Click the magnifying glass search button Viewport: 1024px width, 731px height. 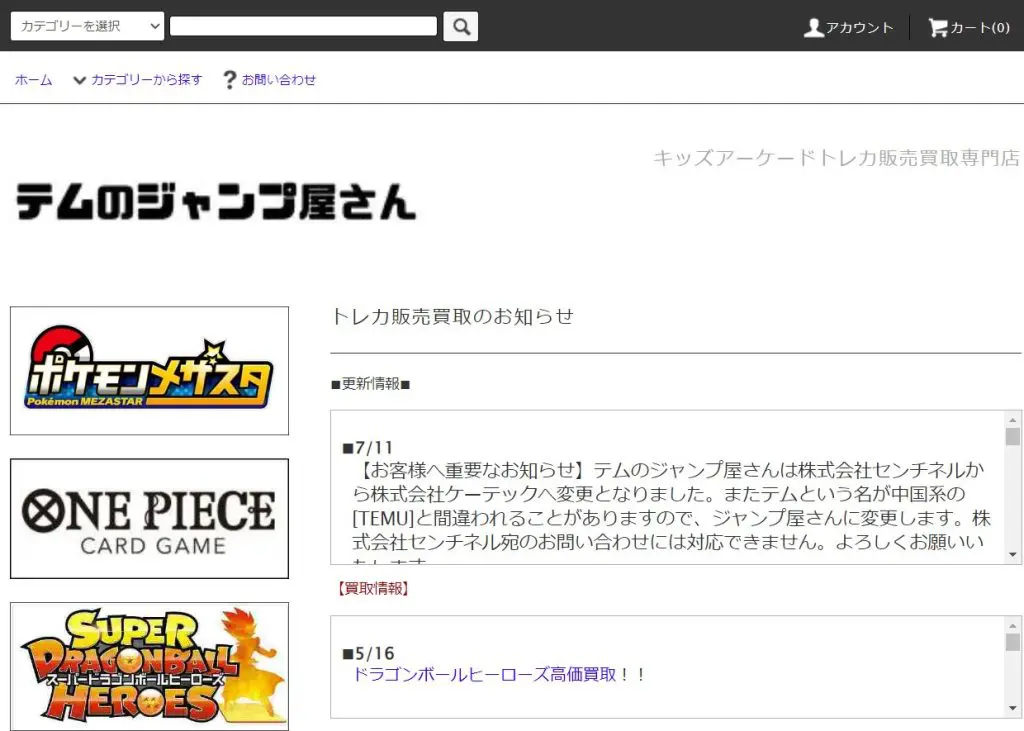pyautogui.click(x=460, y=26)
